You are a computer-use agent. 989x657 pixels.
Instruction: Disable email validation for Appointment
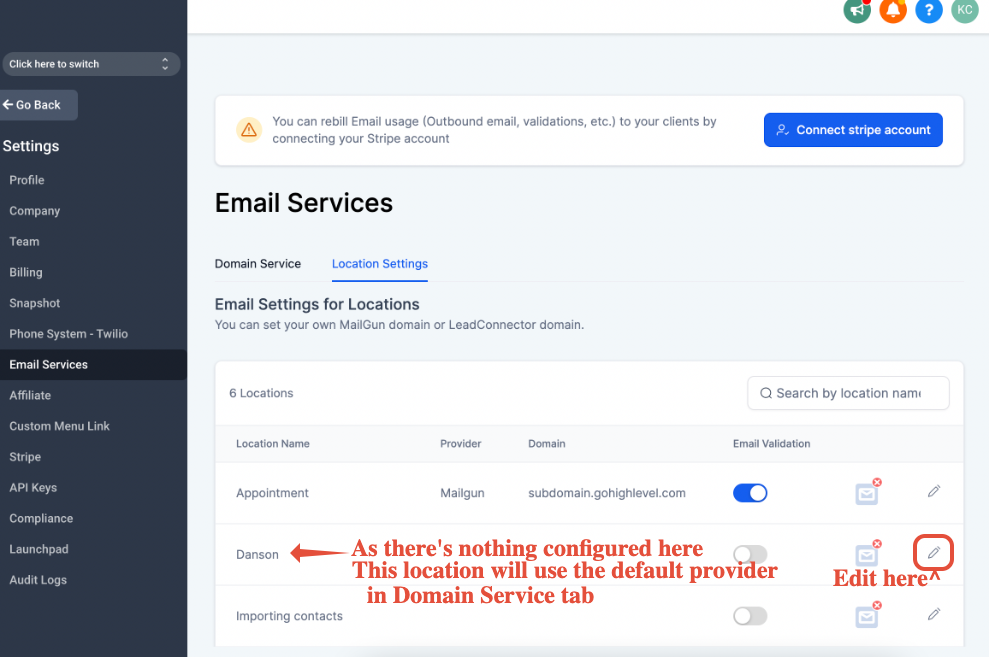[750, 493]
